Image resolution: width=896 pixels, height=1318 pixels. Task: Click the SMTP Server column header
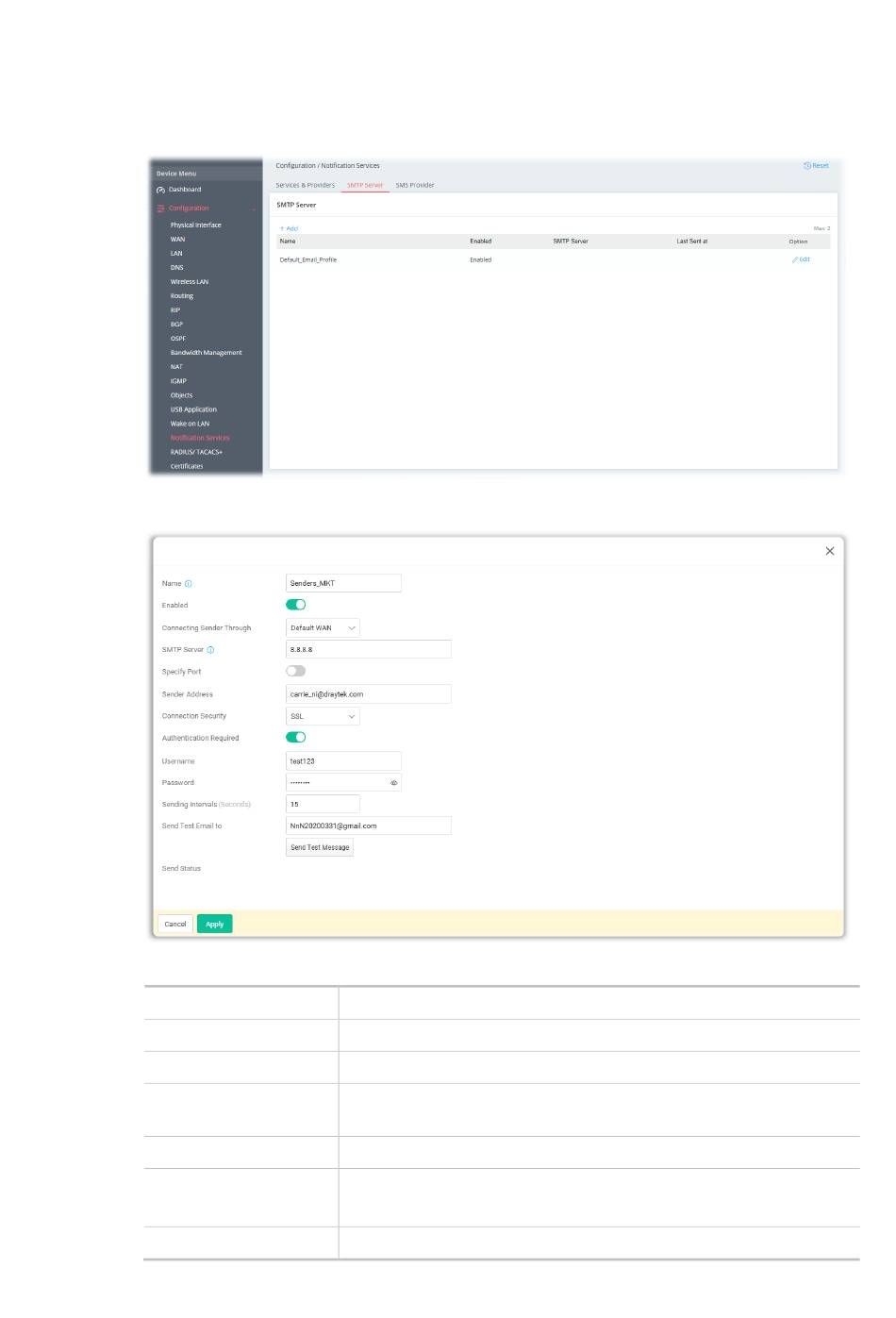pyautogui.click(x=571, y=242)
